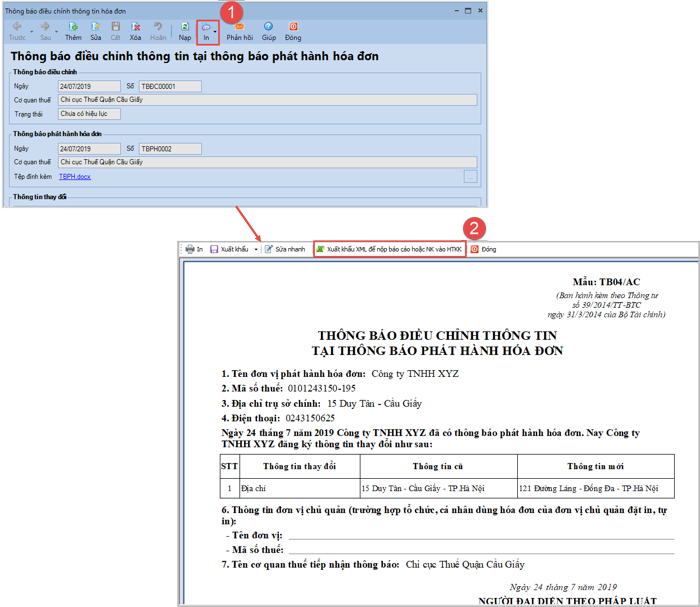
Task: Print the report with In printer icon
Action: point(194,249)
